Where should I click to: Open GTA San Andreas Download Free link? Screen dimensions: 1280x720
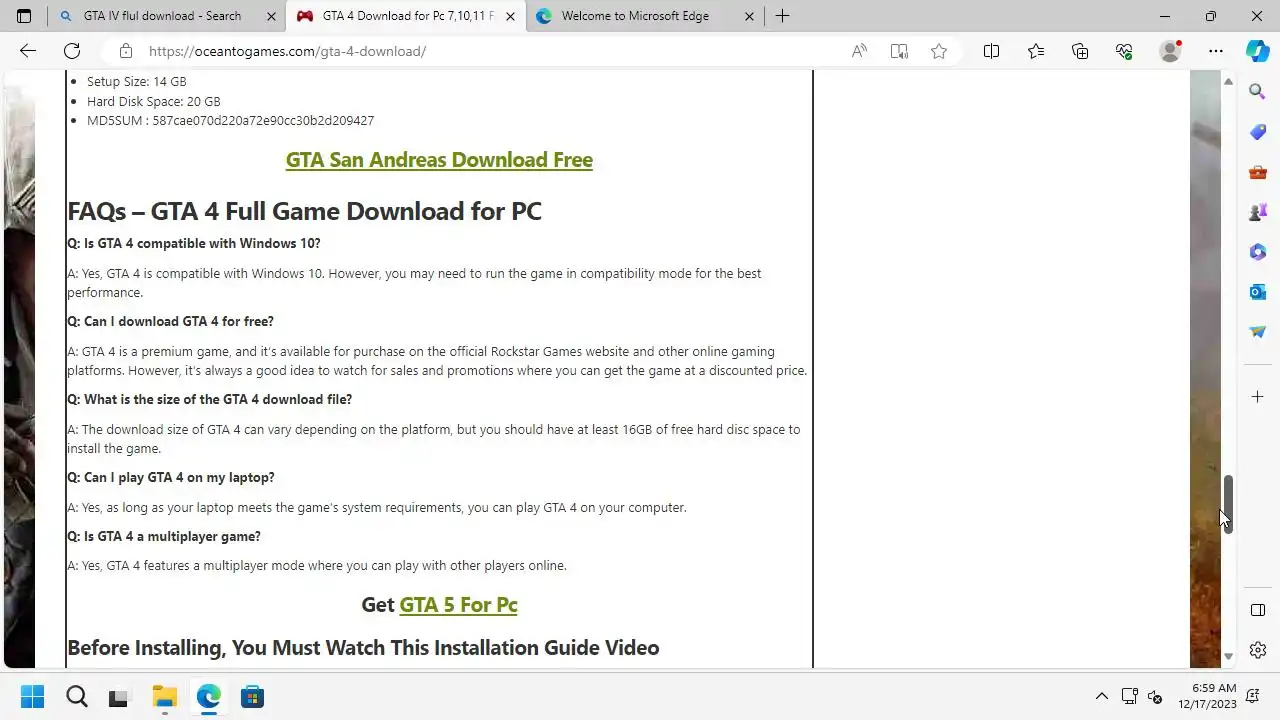coord(439,160)
